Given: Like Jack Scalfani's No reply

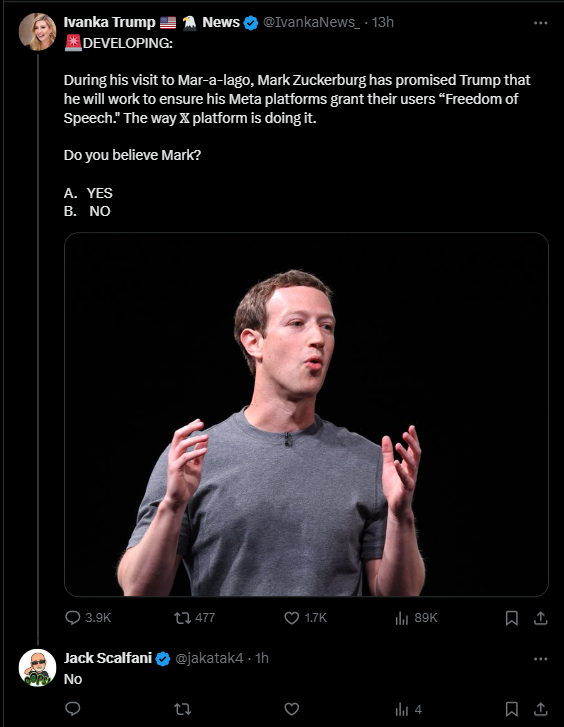Looking at the screenshot, I should click(291, 709).
